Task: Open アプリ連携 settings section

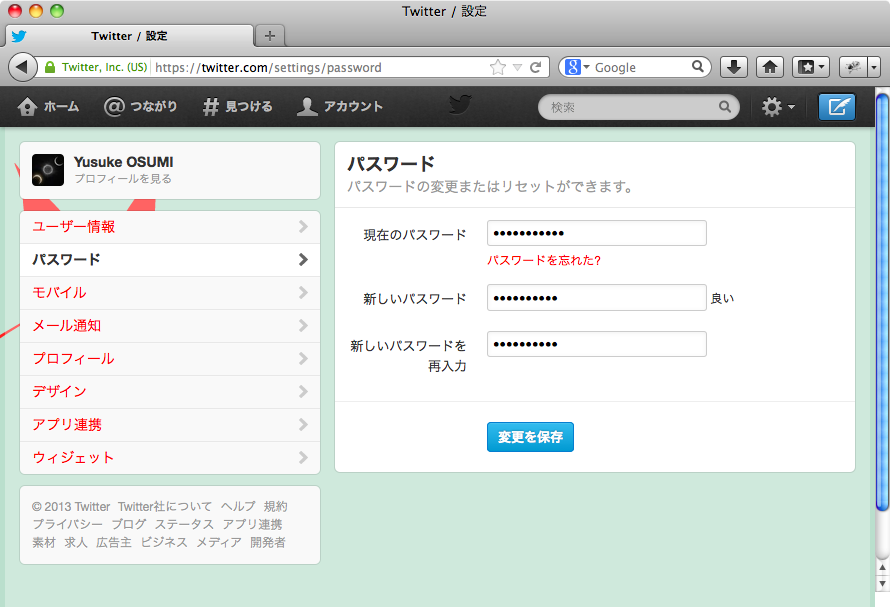Action: [x=170, y=425]
